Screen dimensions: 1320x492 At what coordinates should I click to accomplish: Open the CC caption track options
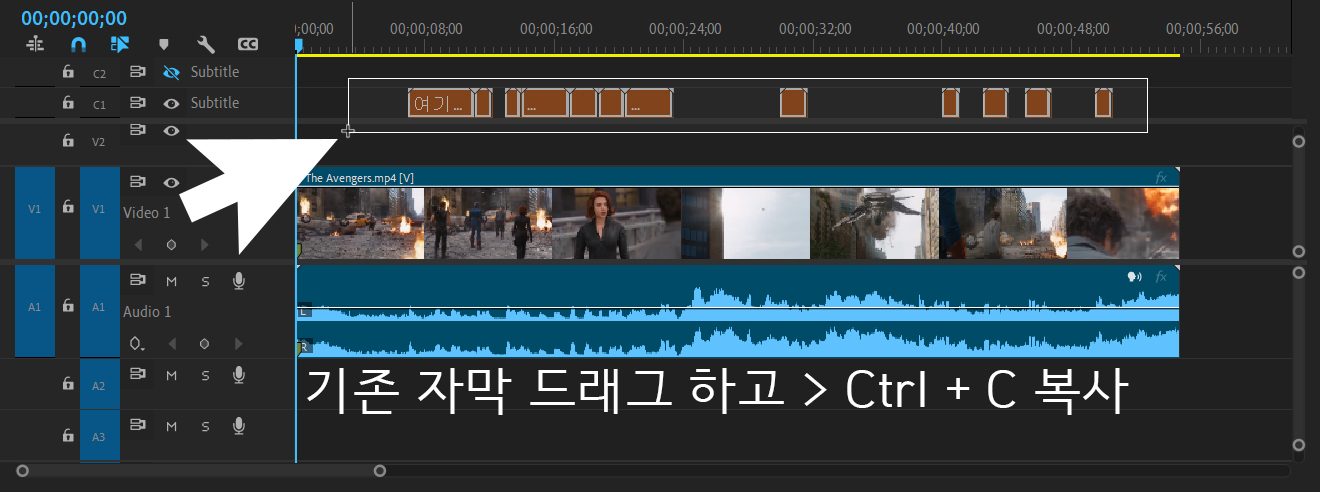pos(248,44)
